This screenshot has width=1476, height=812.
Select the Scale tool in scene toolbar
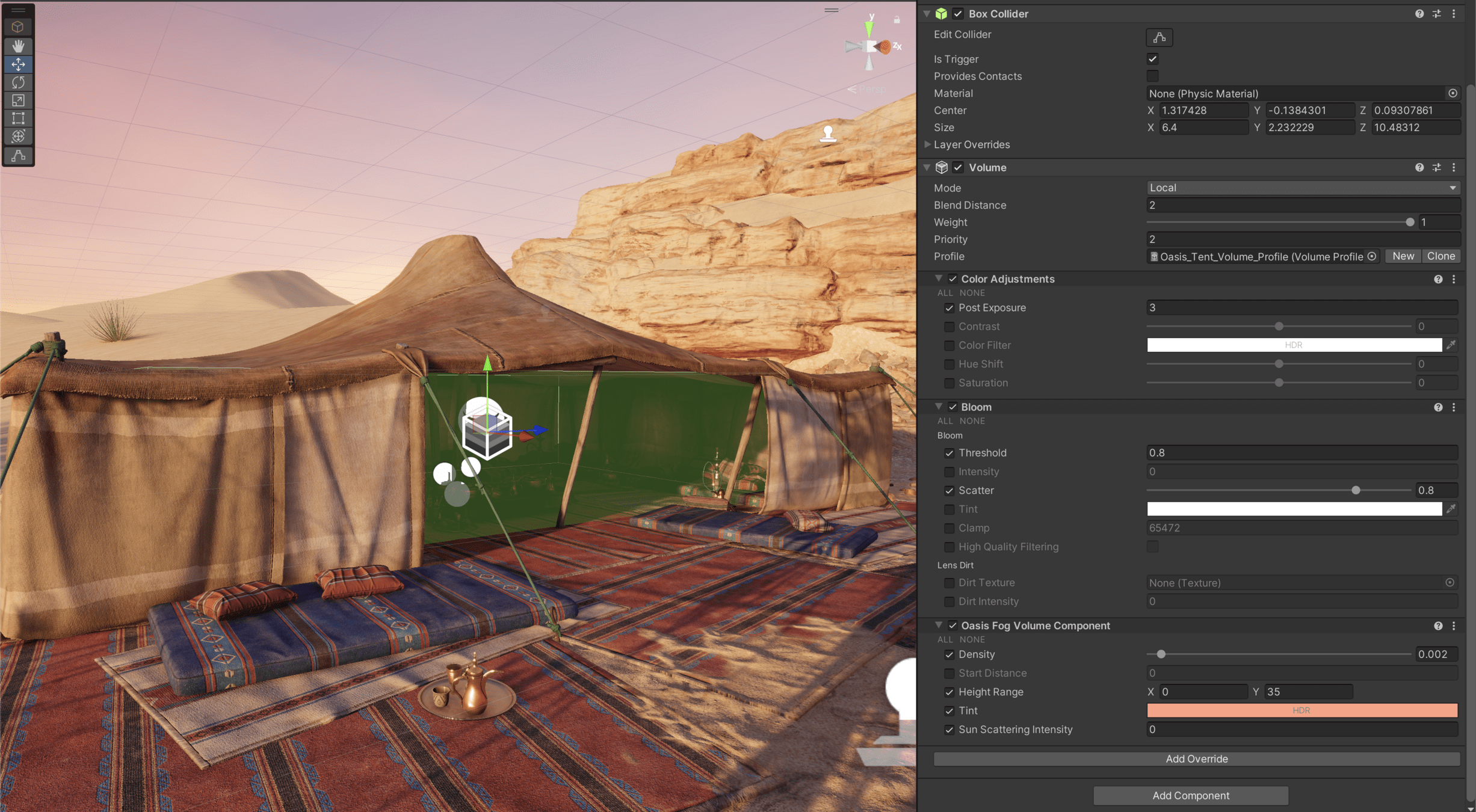(18, 100)
